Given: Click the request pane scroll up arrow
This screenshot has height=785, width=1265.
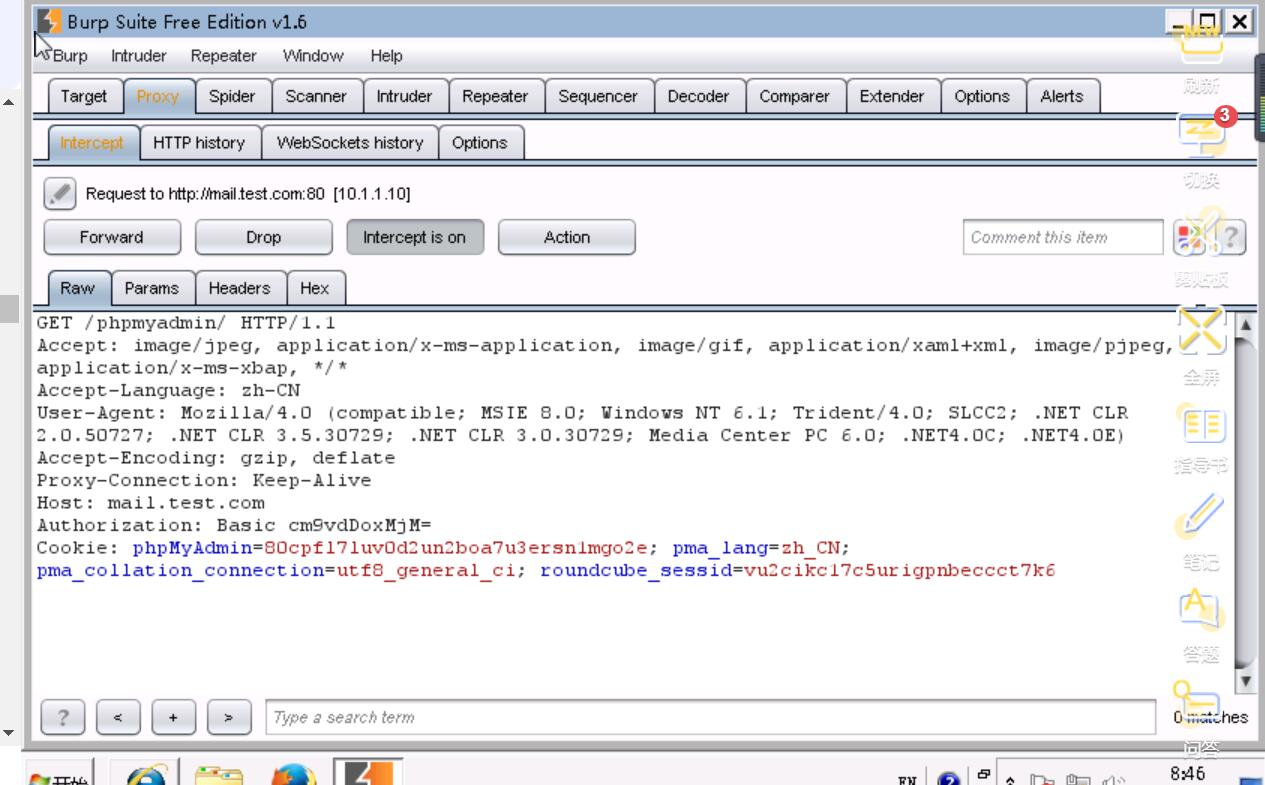Looking at the screenshot, I should [x=1244, y=324].
